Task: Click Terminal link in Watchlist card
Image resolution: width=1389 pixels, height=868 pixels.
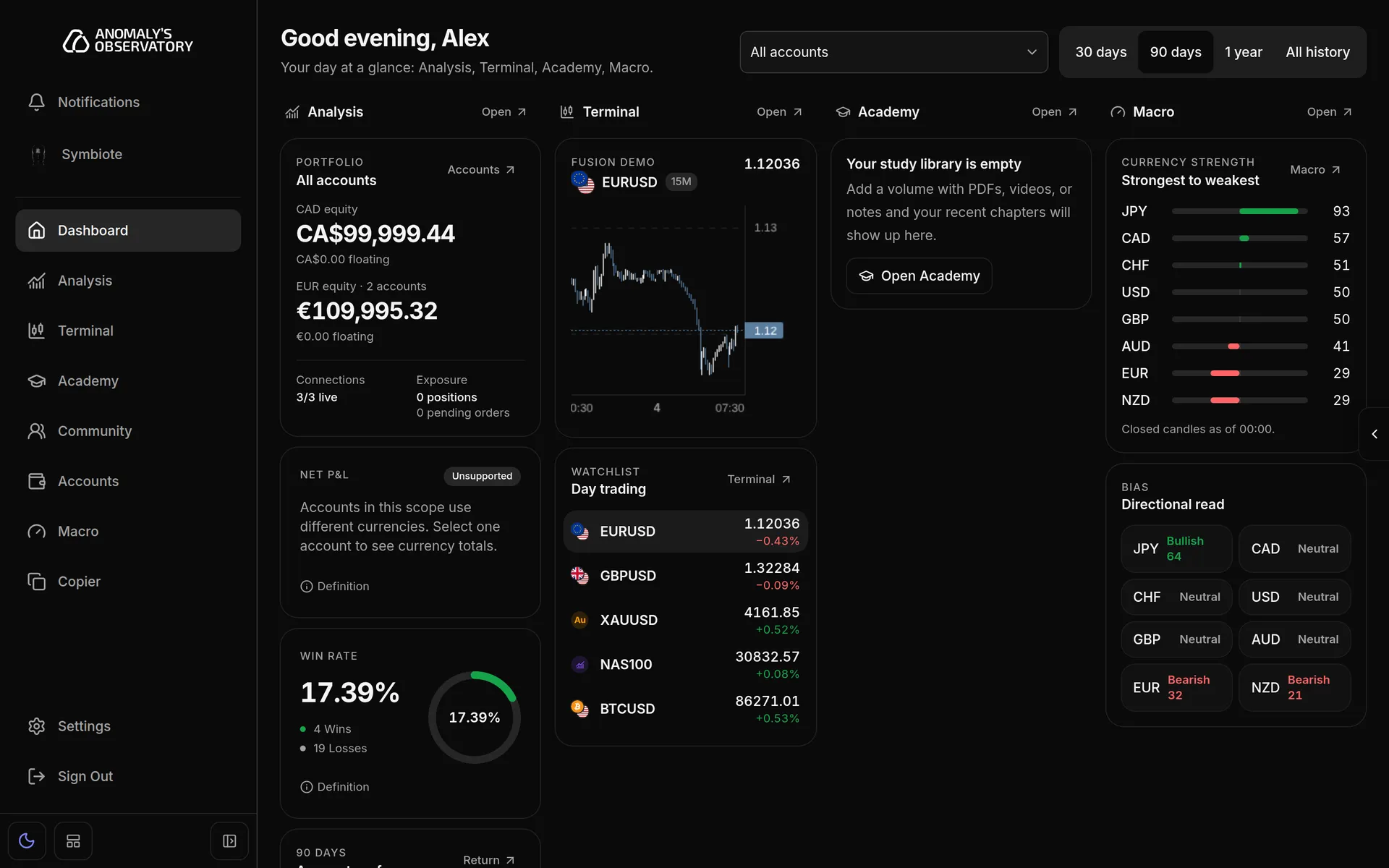Action: point(759,480)
